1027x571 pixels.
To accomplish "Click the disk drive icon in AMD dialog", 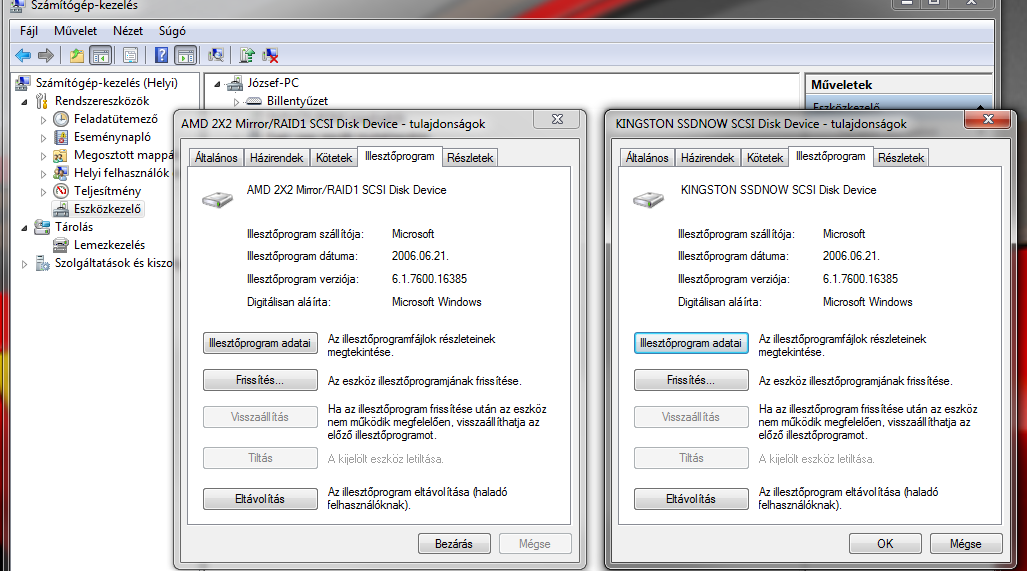I will 217,200.
